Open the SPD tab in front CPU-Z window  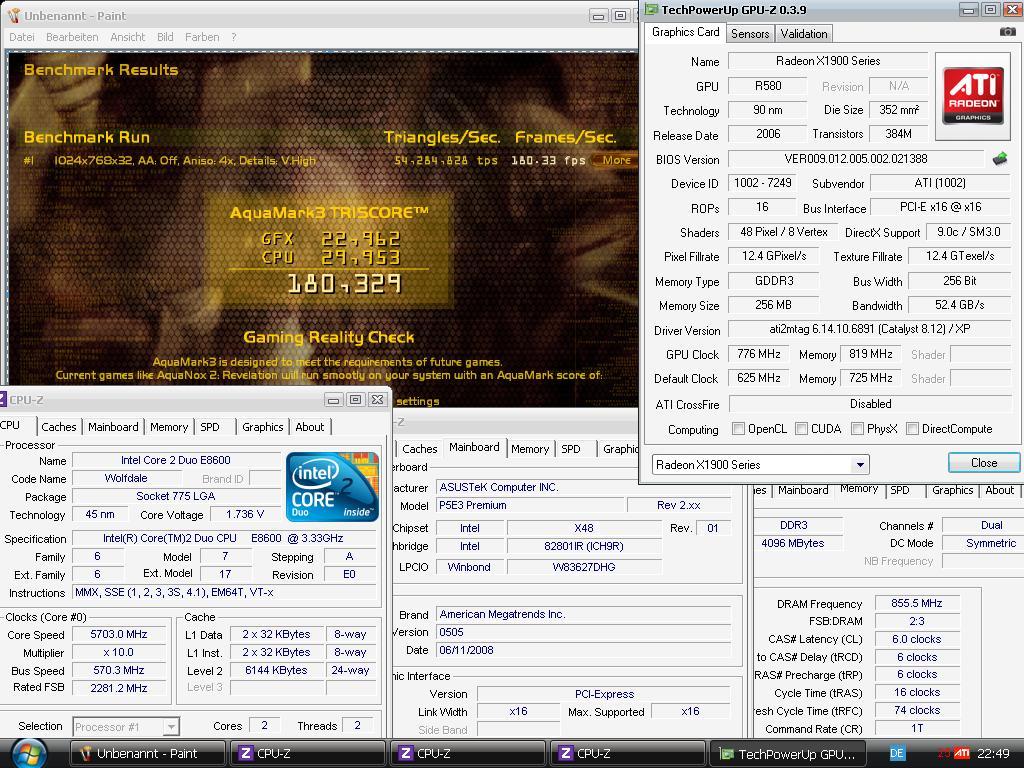click(210, 426)
